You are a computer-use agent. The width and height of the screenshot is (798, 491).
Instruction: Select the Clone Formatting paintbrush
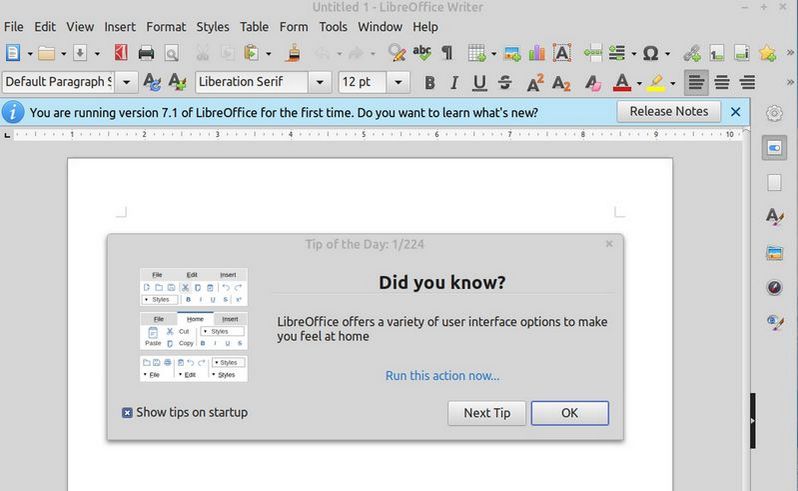[294, 53]
